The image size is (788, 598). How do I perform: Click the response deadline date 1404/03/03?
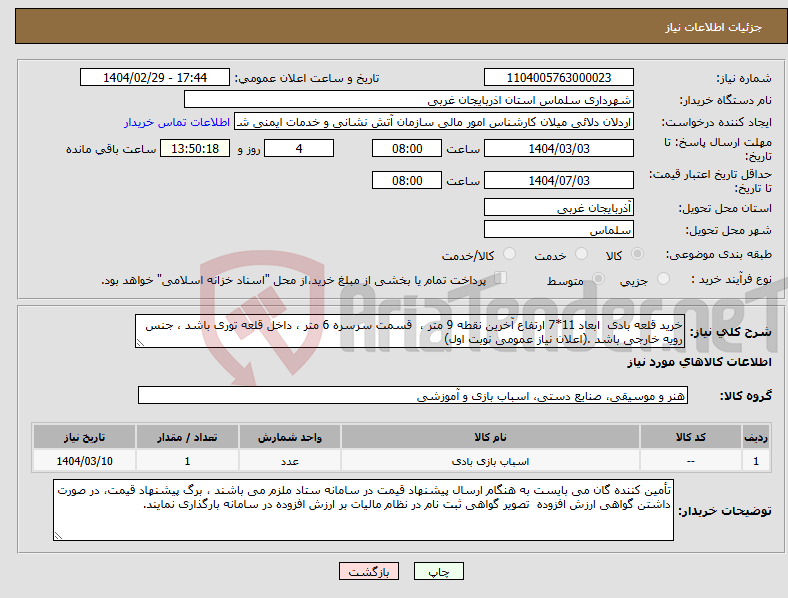[559, 148]
